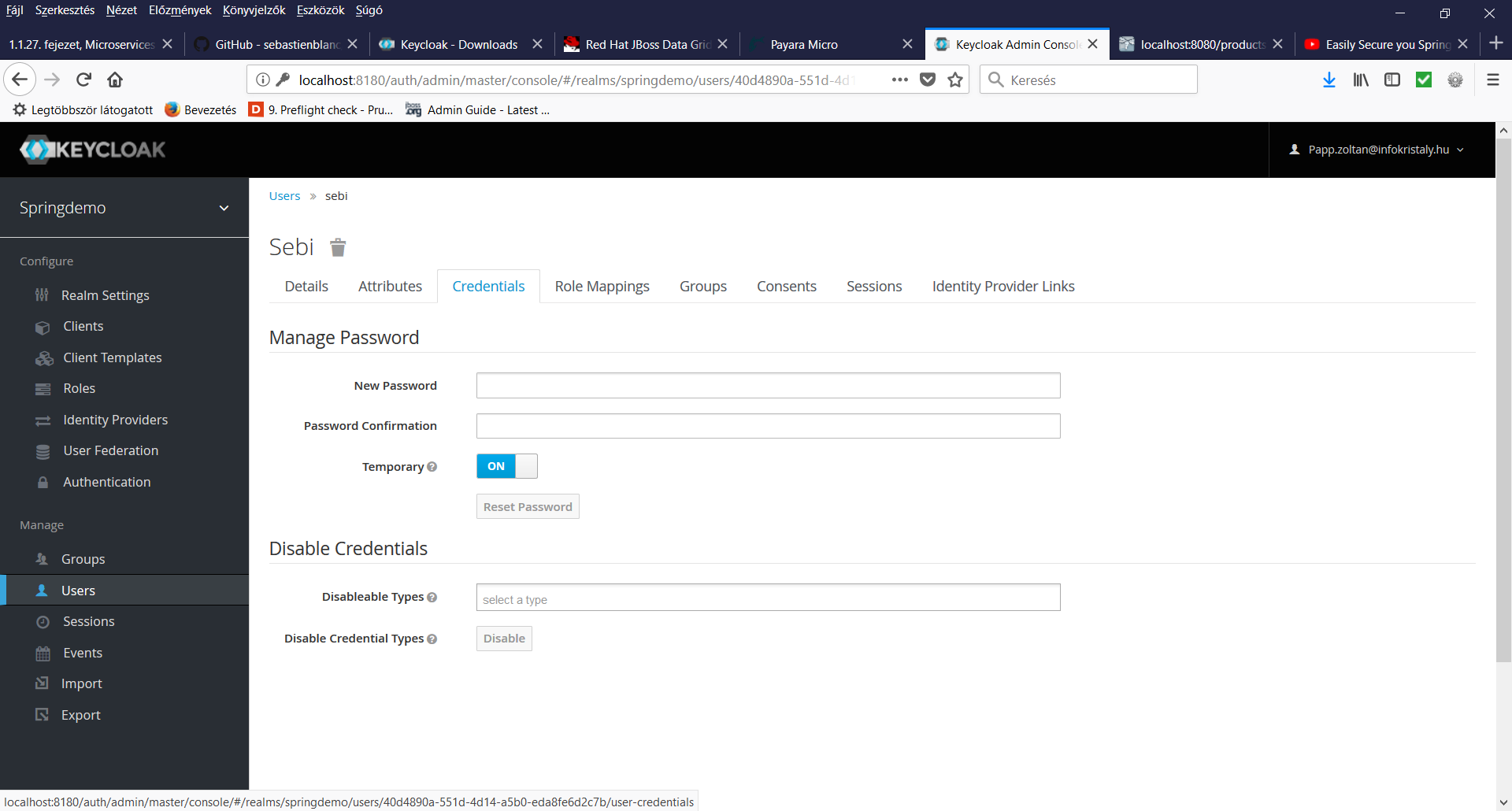Close the Payara Micro tab
Image resolution: width=1512 pixels, height=811 pixels.
point(907,44)
